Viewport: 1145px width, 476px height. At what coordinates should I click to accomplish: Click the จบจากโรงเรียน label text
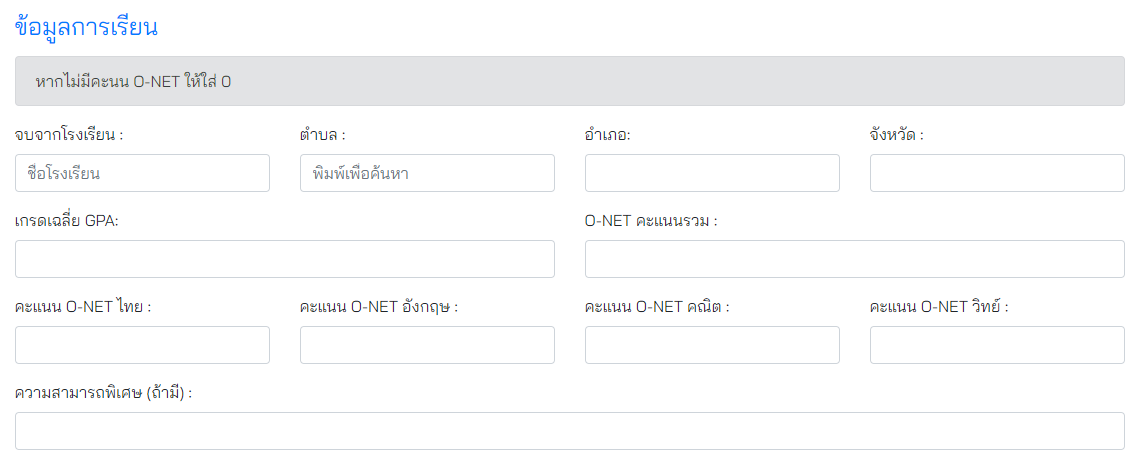click(x=76, y=135)
